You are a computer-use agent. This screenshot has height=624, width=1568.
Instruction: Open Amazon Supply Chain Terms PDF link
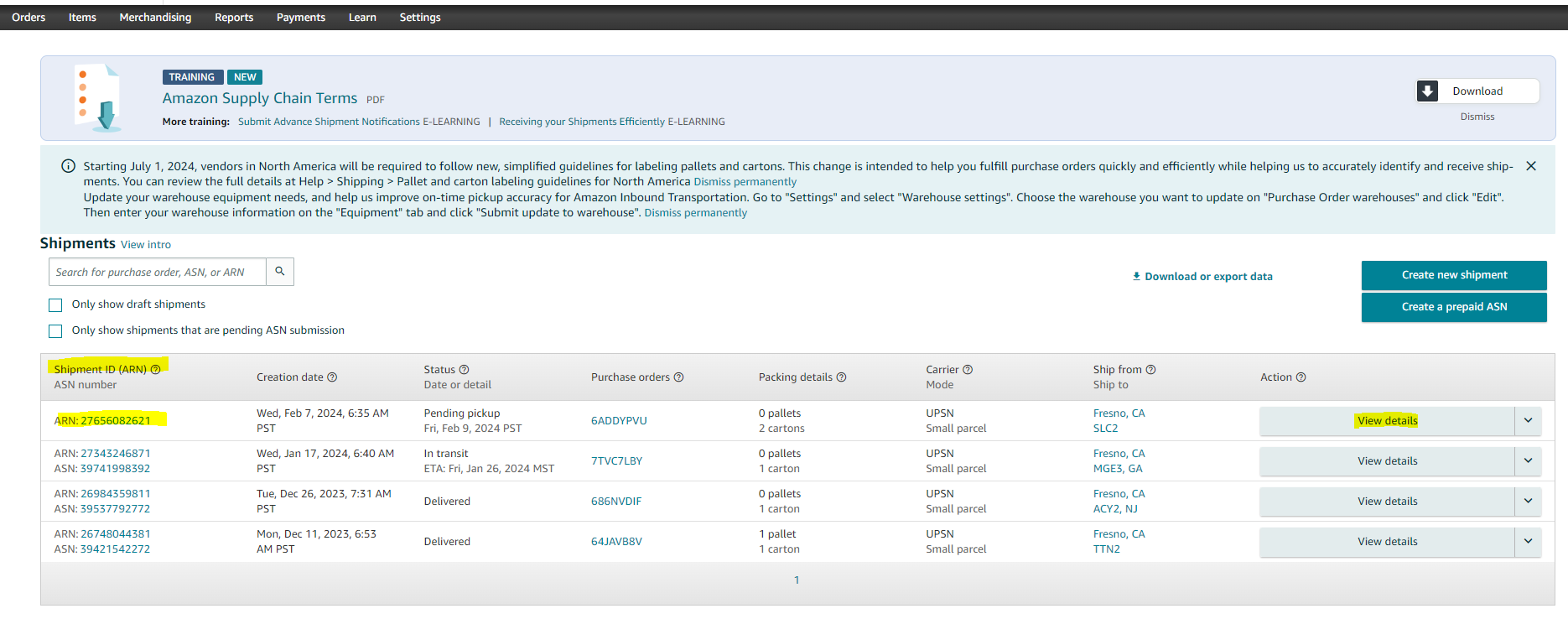click(260, 98)
